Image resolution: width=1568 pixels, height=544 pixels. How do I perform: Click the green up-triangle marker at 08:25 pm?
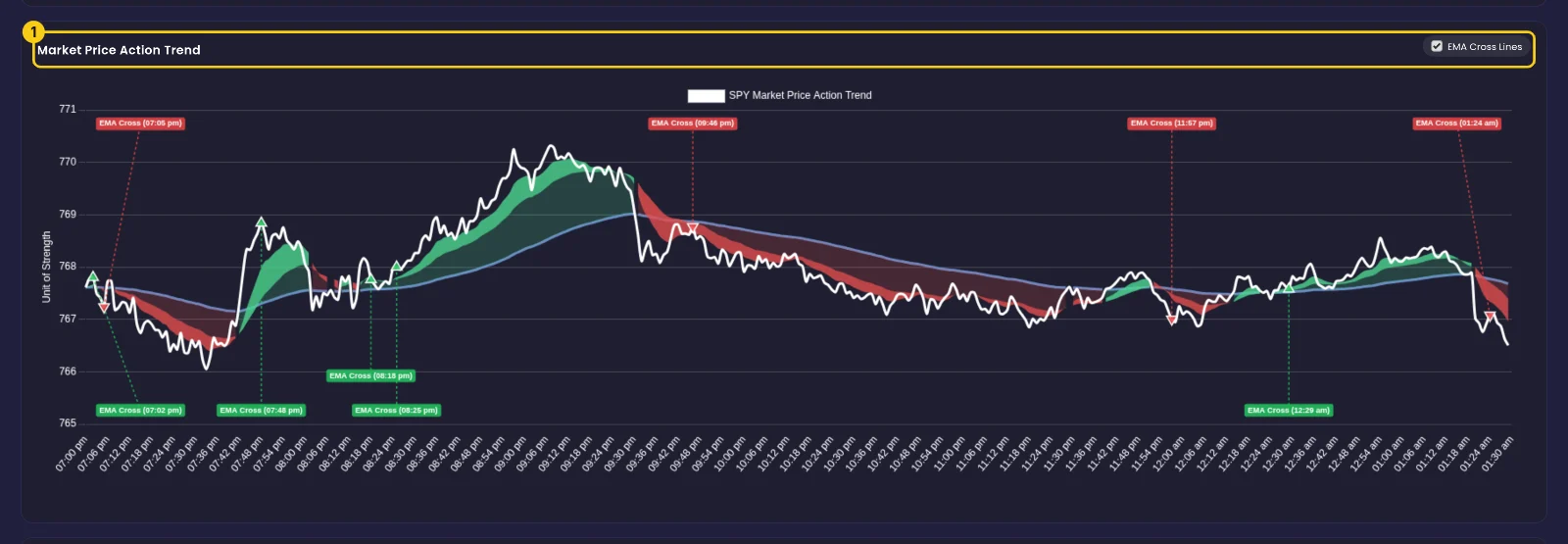click(396, 266)
